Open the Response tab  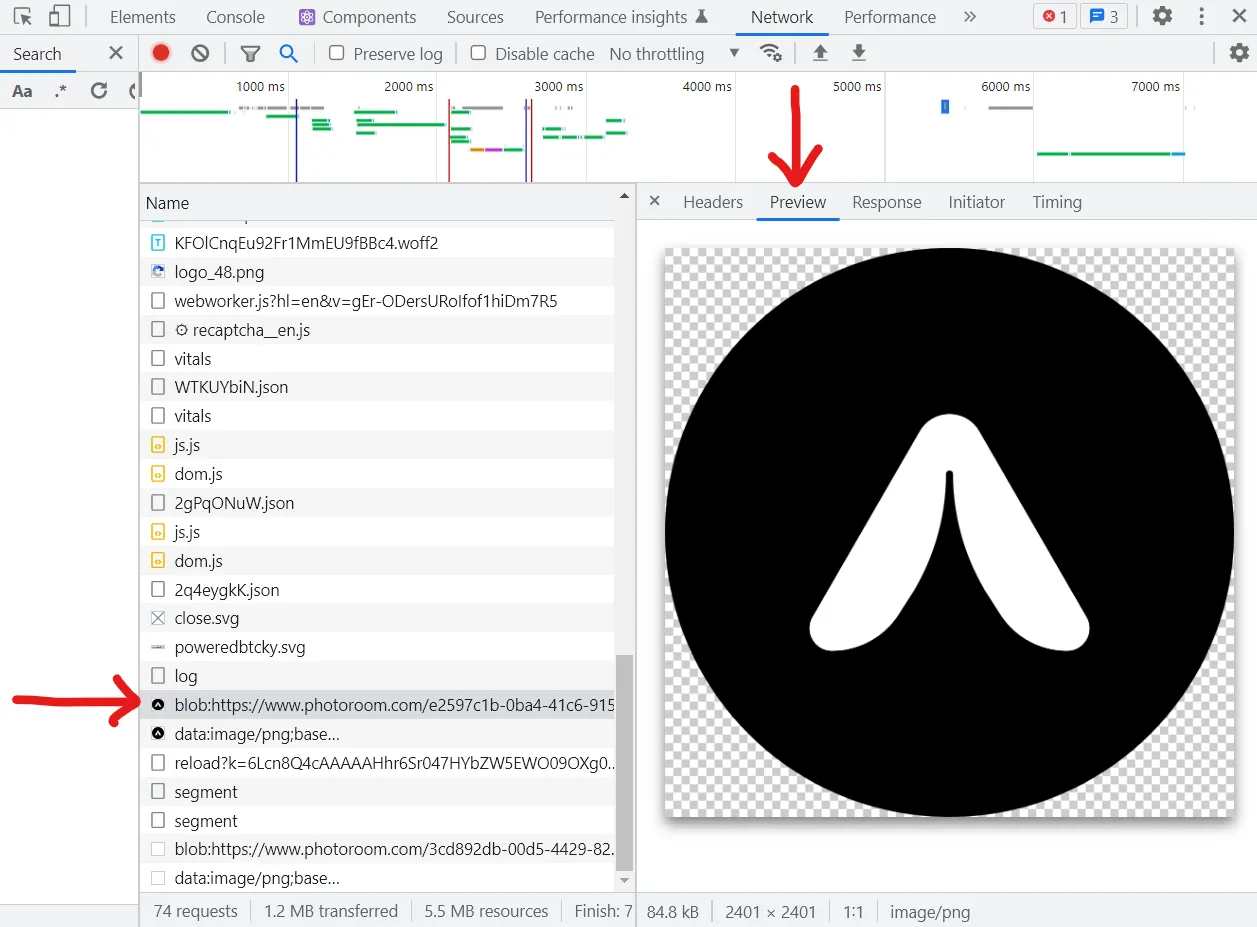tap(887, 202)
